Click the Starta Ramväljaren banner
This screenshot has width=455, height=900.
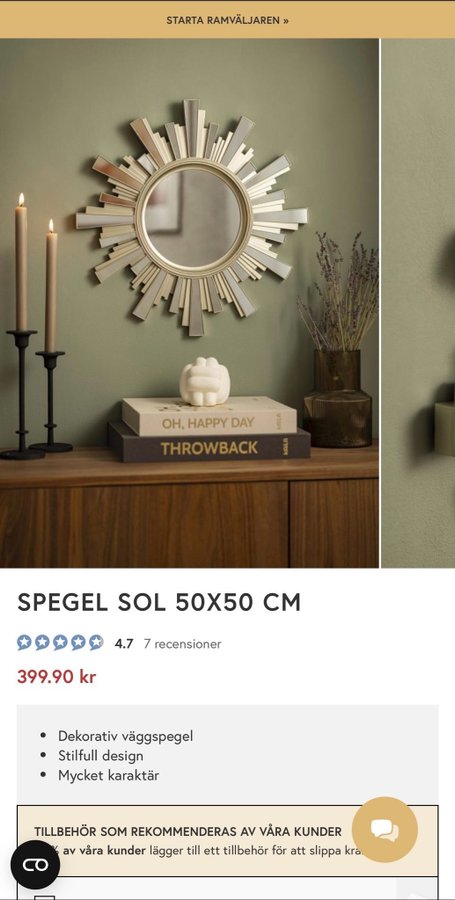pos(227,20)
